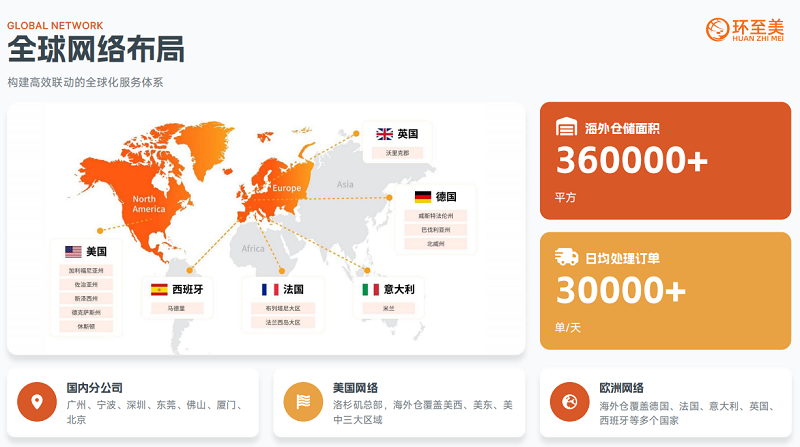
Task: Click the 30000+ daily orders card
Action: coord(665,290)
